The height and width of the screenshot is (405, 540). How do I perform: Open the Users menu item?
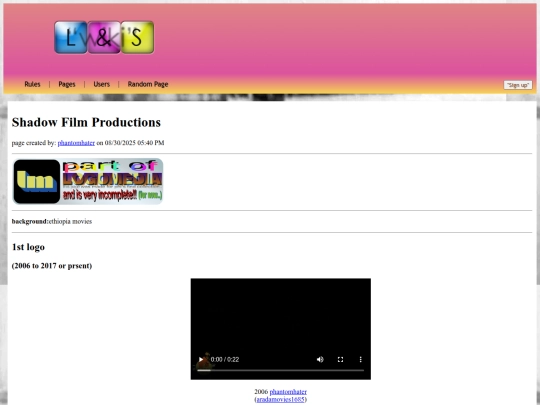point(102,84)
